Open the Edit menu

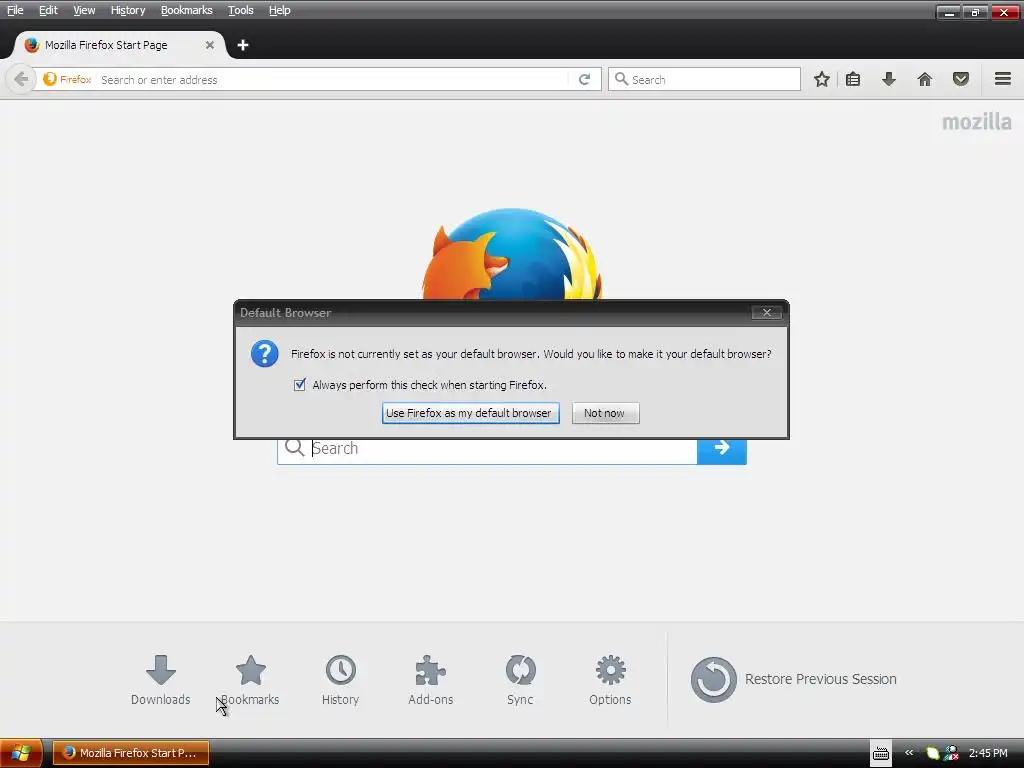coord(48,10)
